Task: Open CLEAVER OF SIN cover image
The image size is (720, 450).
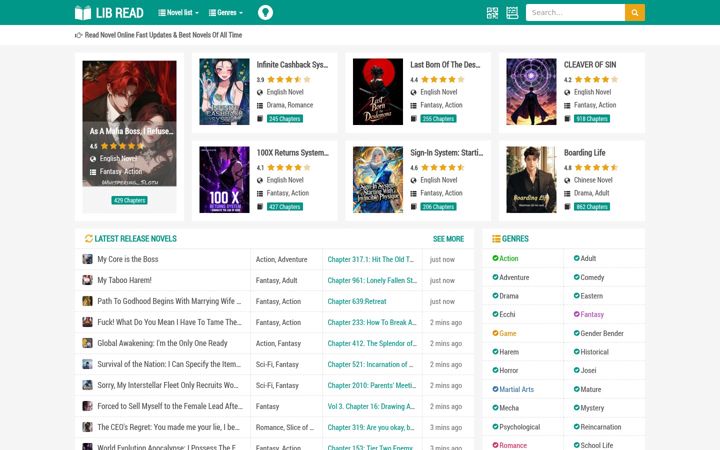Action: (531, 91)
